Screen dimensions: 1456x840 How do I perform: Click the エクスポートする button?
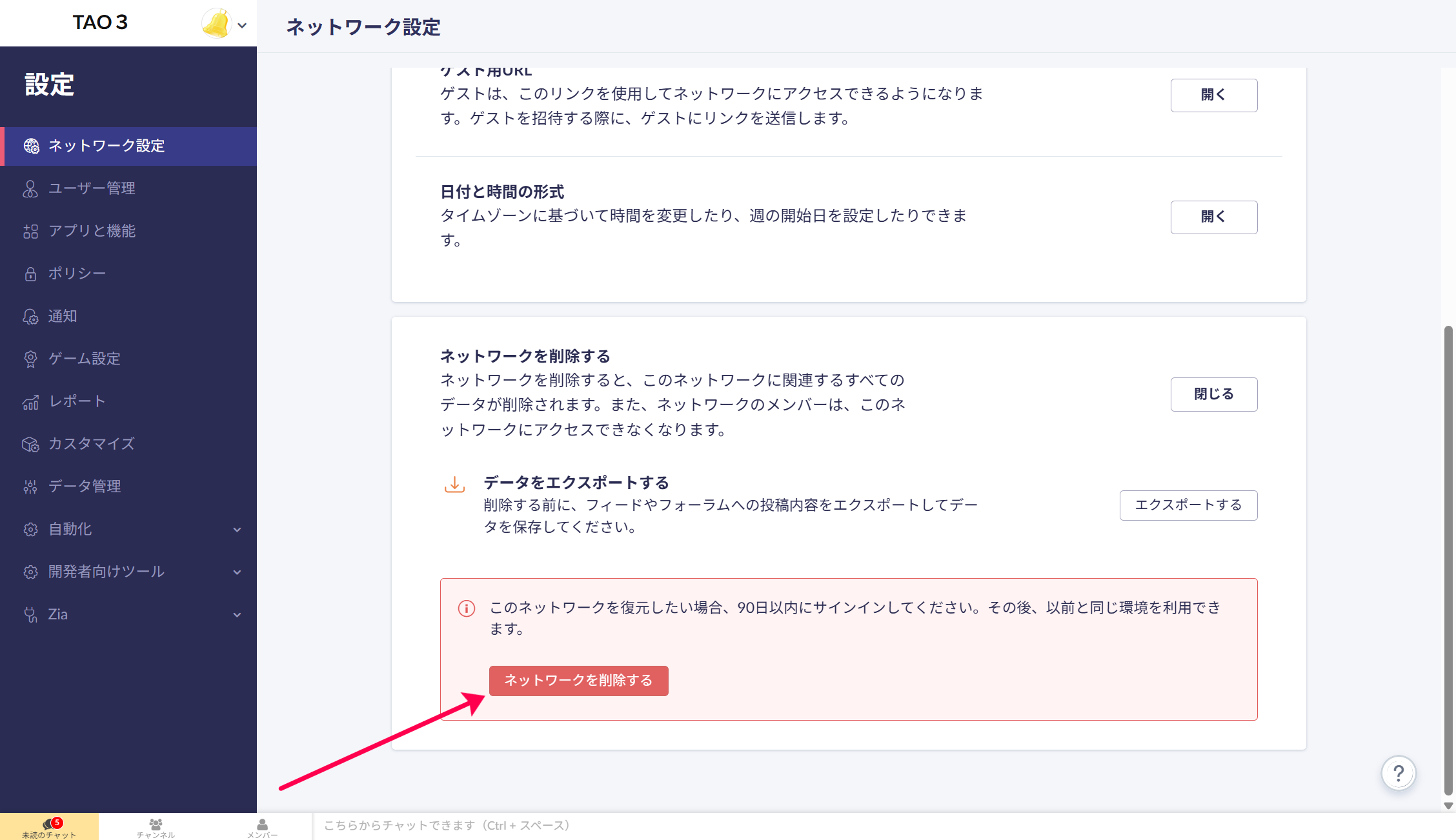coord(1188,505)
